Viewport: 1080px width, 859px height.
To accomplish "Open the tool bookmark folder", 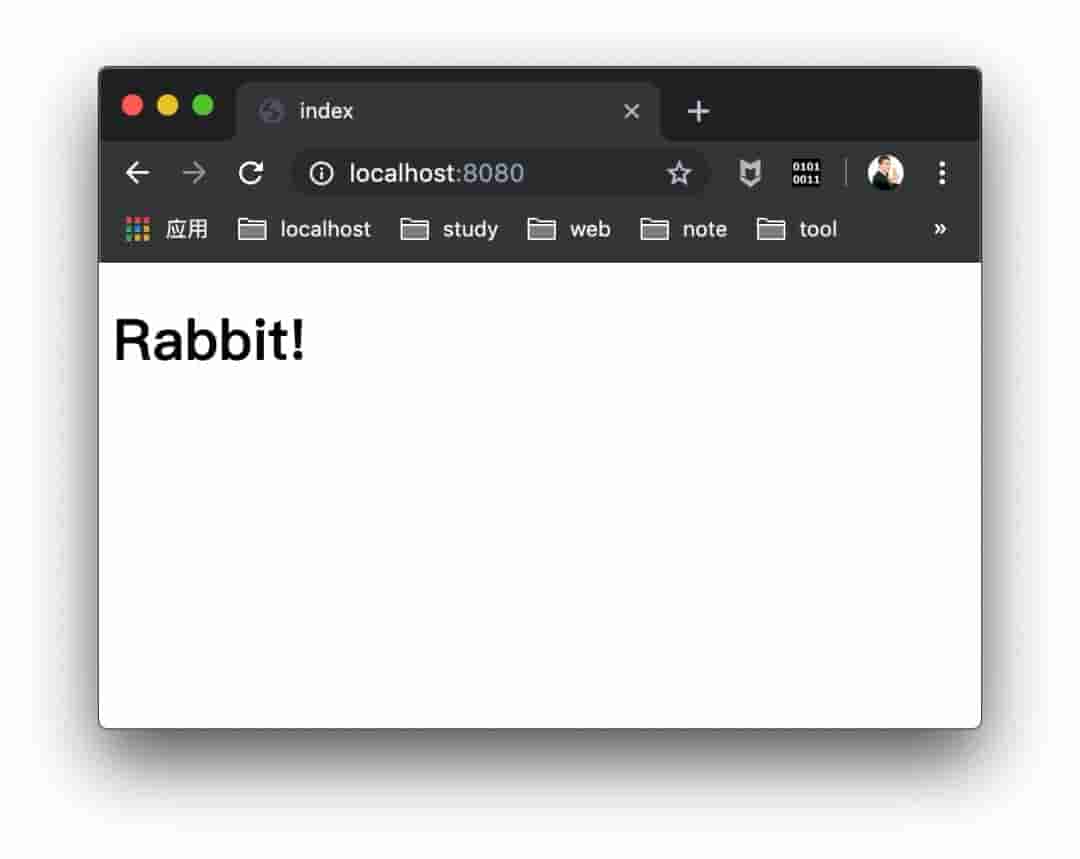I will tap(797, 229).
